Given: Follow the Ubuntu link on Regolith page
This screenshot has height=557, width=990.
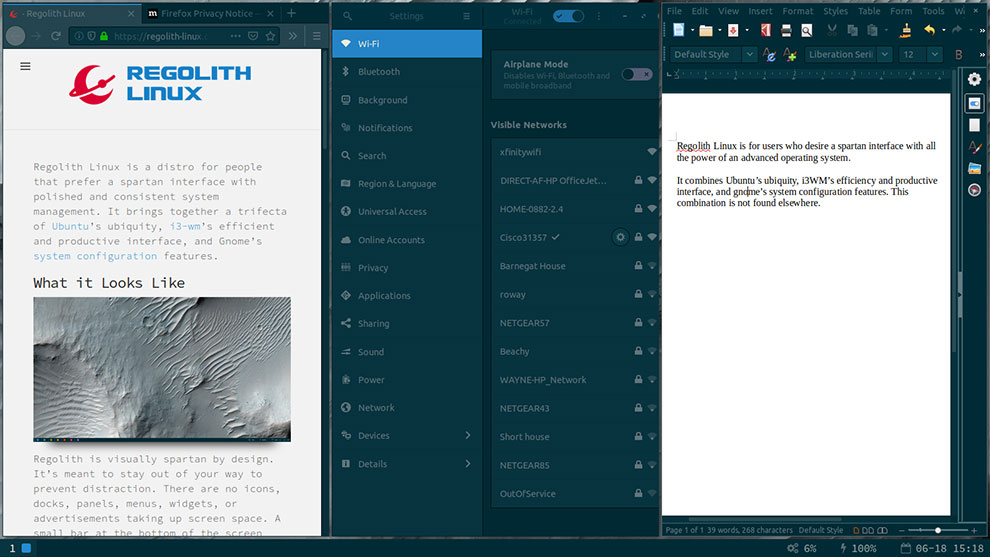Looking at the screenshot, I should [x=70, y=226].
